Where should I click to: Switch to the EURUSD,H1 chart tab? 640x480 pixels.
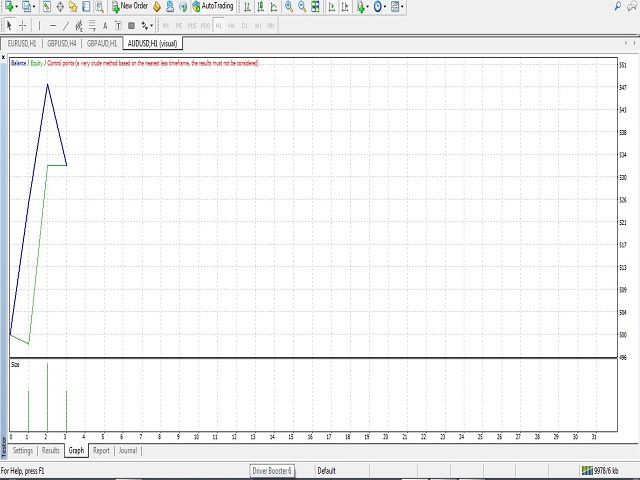pyautogui.click(x=21, y=43)
